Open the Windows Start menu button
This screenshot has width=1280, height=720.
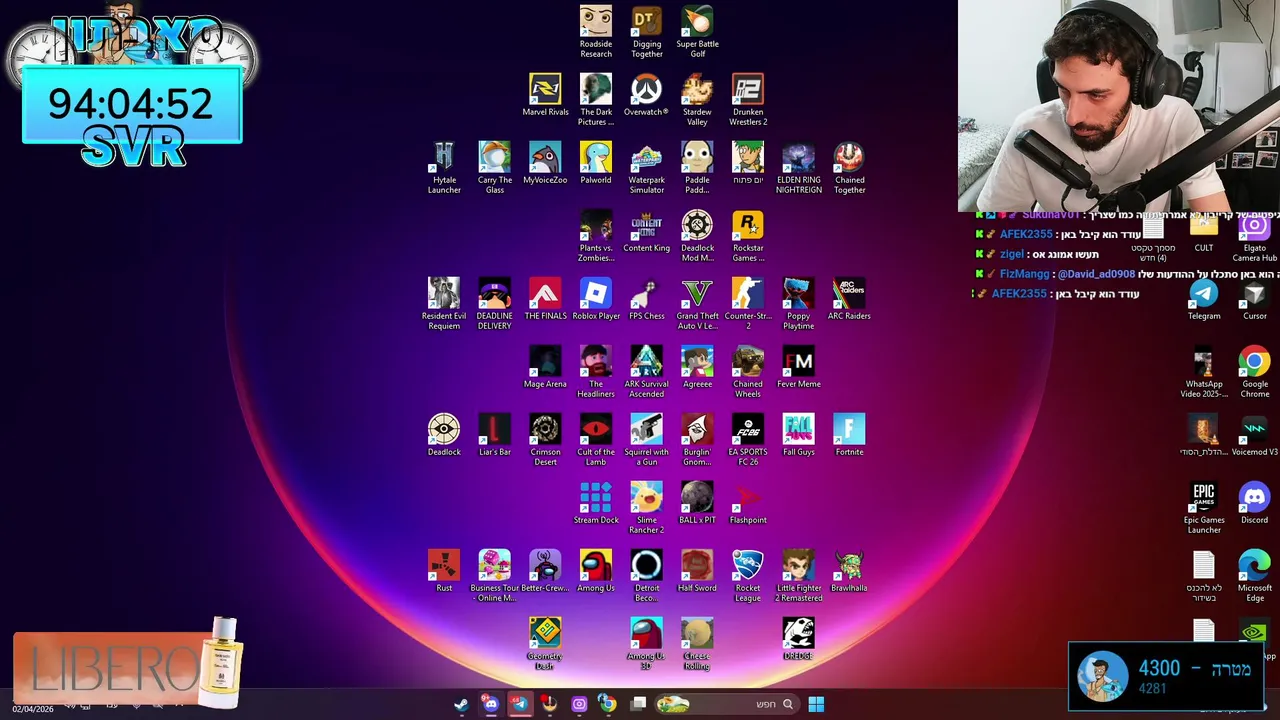pos(816,704)
